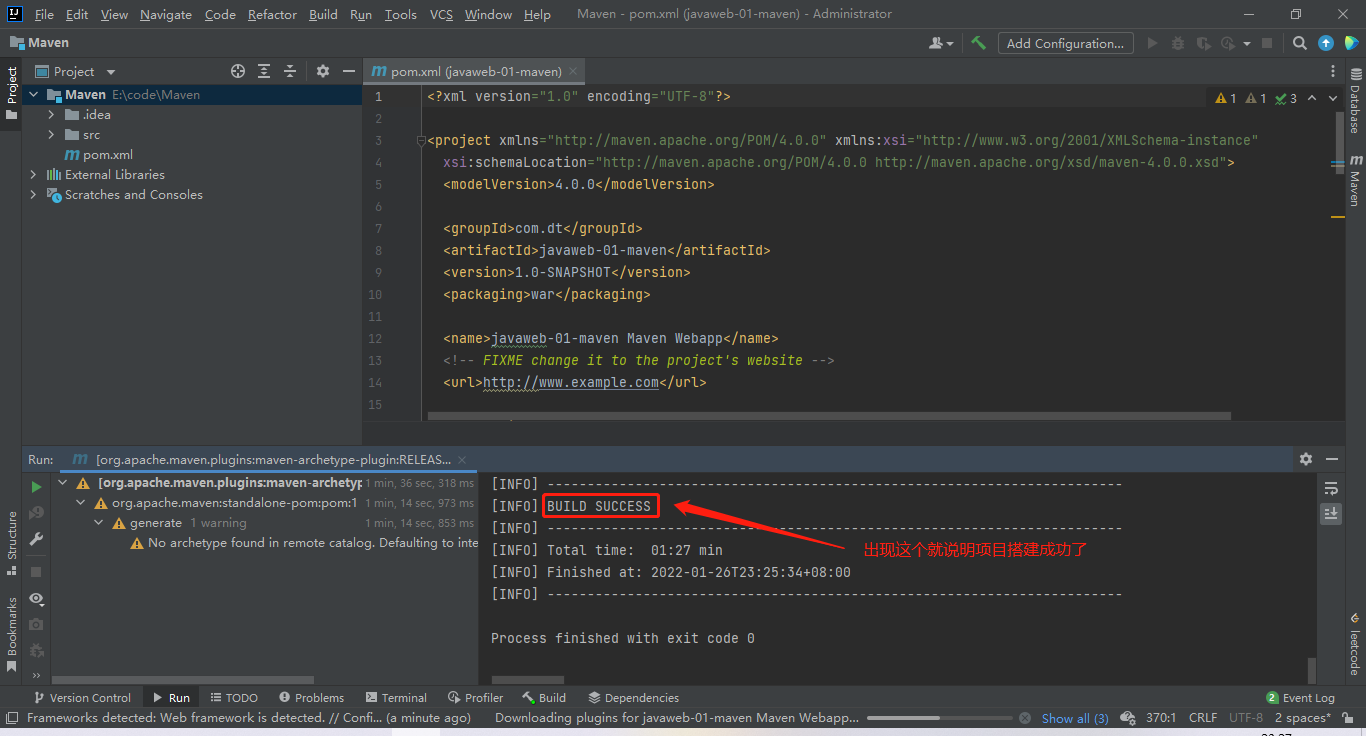The width and height of the screenshot is (1366, 736).
Task: Open the Event Log
Action: coord(1300,698)
